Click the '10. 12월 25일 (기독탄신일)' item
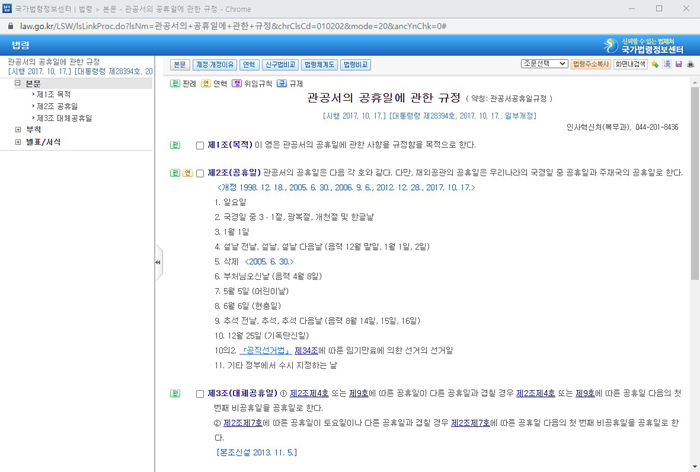This screenshot has width=700, height=472. pyautogui.click(x=261, y=335)
